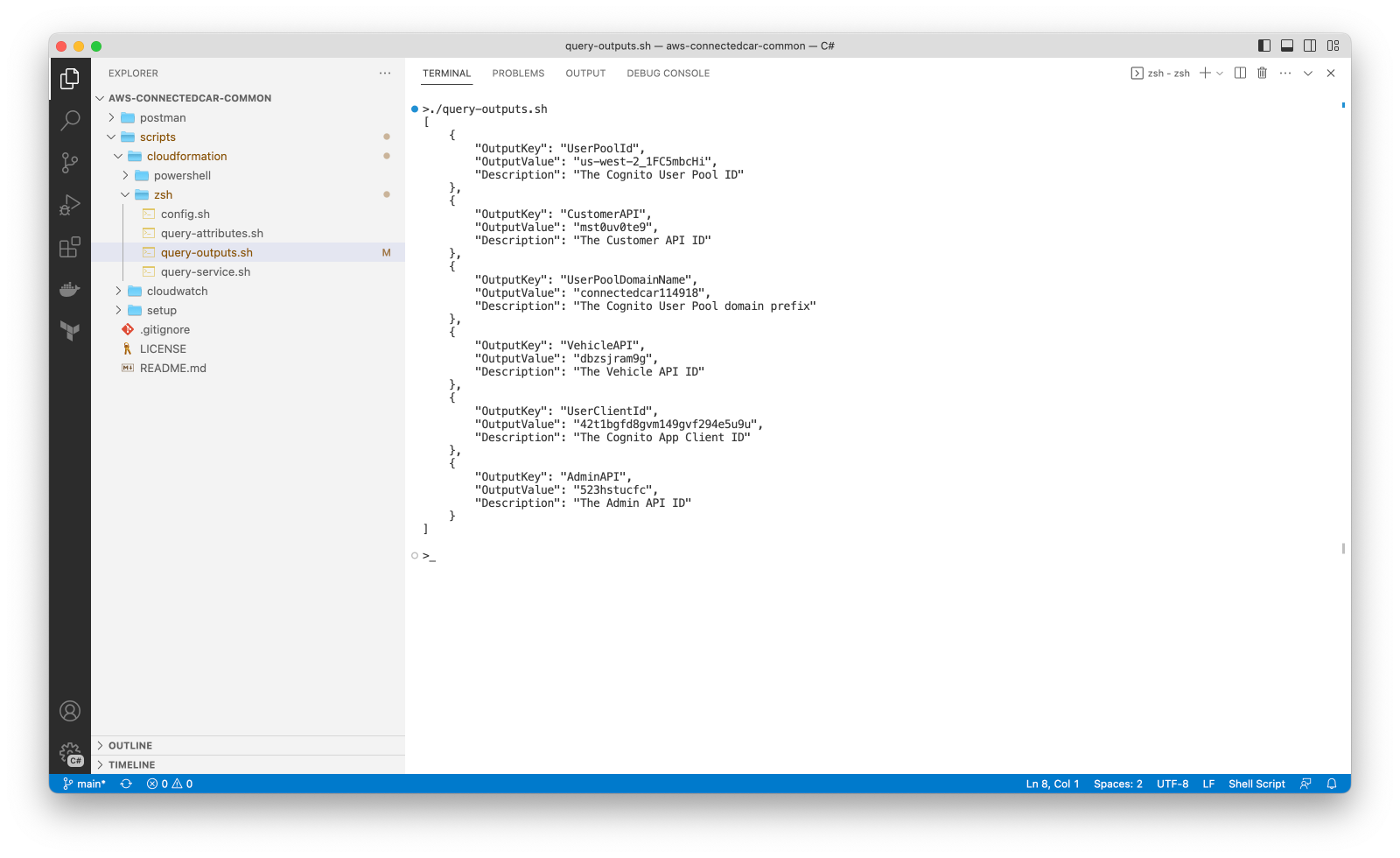The image size is (1400, 858).
Task: Open config.sh file
Action: pos(248,214)
